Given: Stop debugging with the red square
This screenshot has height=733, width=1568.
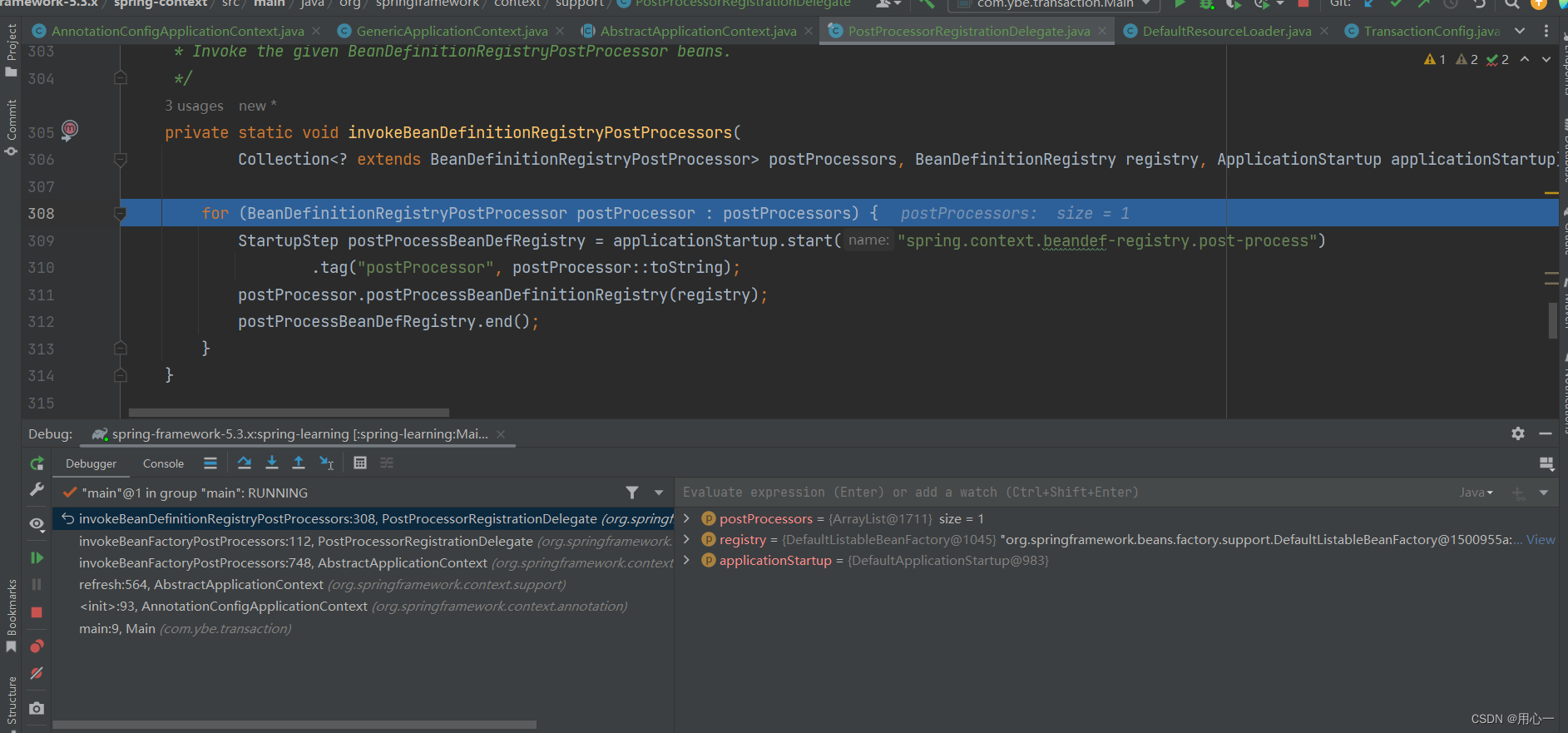Looking at the screenshot, I should (x=37, y=612).
